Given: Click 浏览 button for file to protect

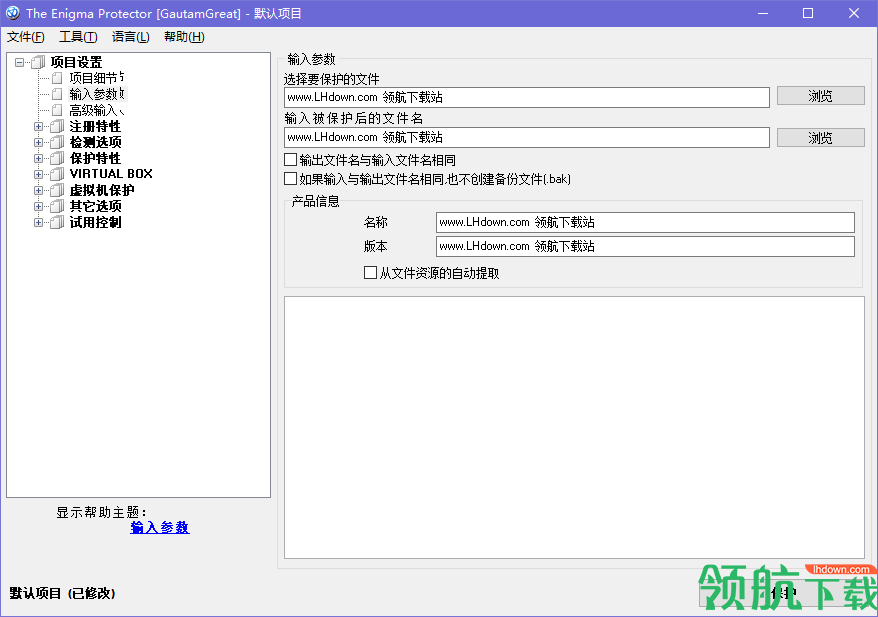Looking at the screenshot, I should (820, 96).
